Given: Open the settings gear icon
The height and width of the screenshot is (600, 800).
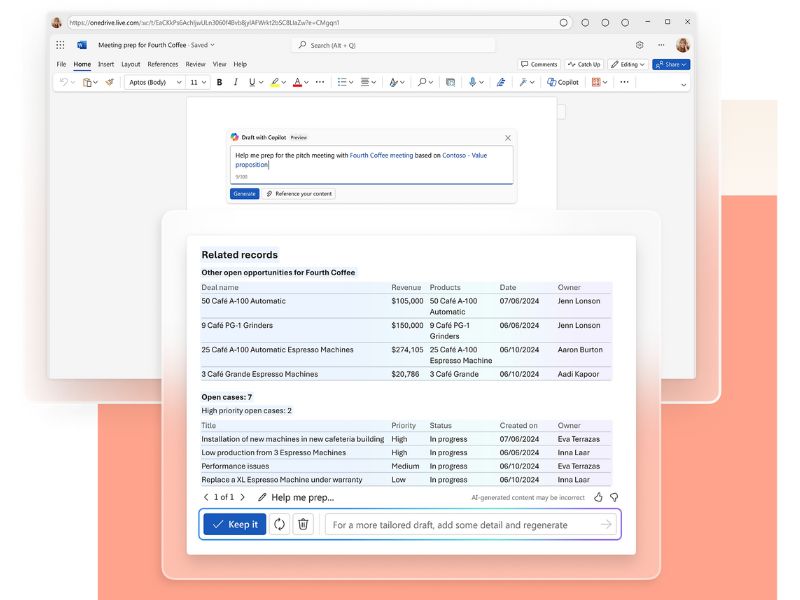Looking at the screenshot, I should 639,45.
